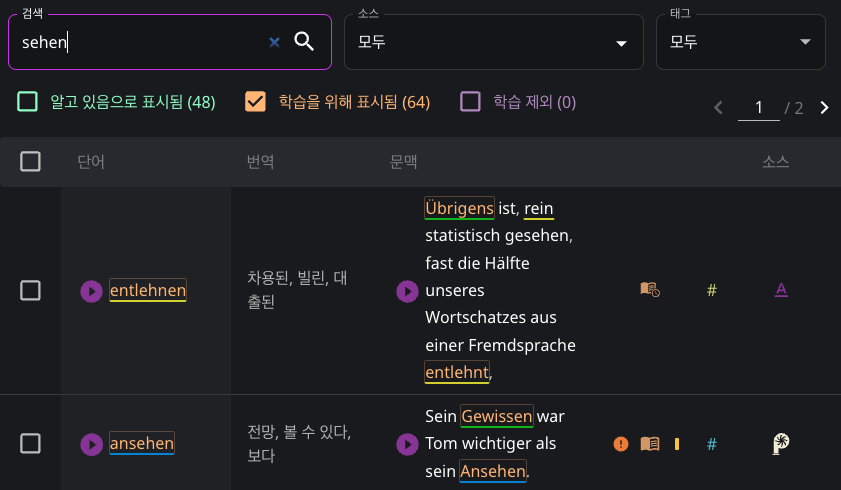Click the orange exclamation warning icon
Image resolution: width=841 pixels, height=490 pixels.
[x=621, y=444]
